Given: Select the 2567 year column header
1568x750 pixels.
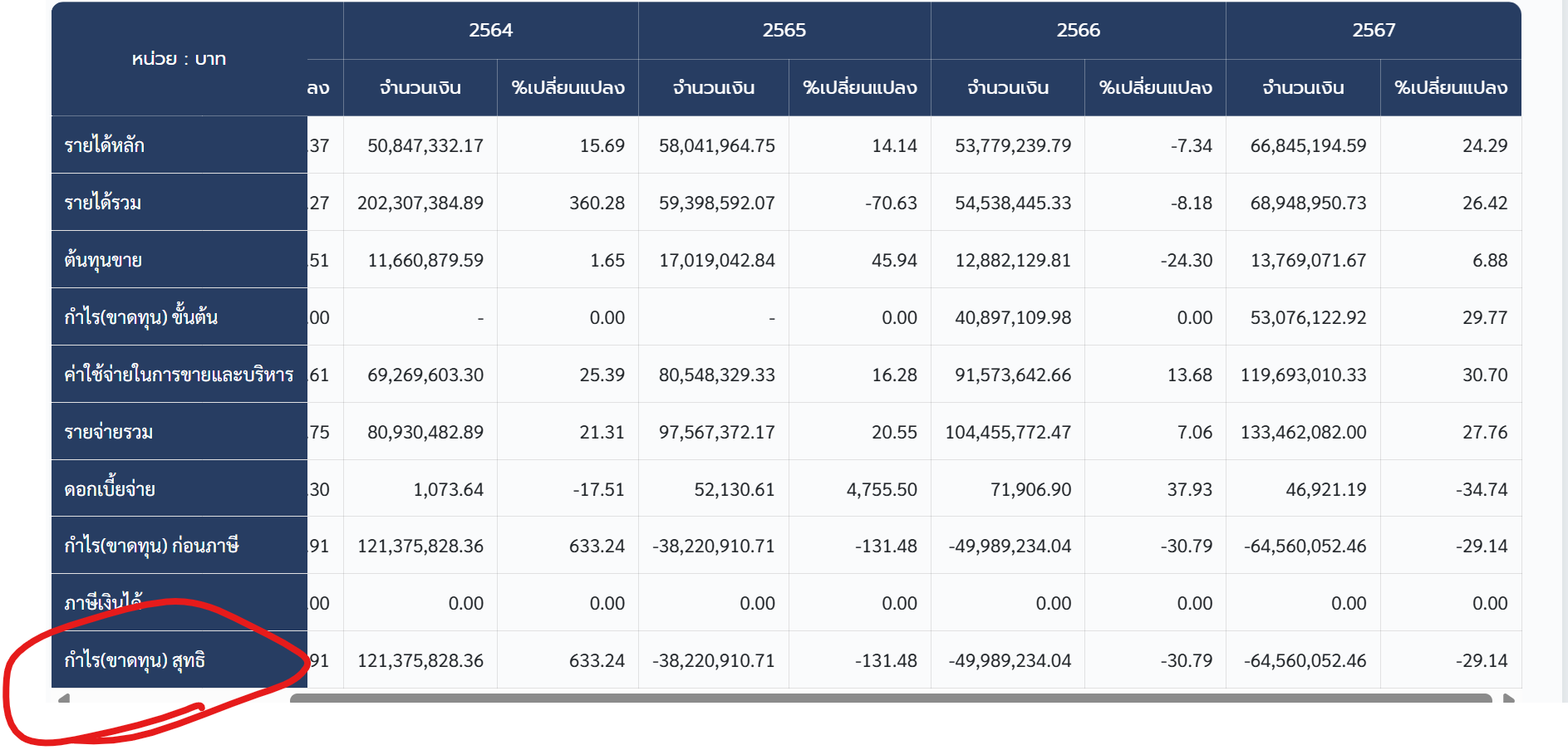Looking at the screenshot, I should pyautogui.click(x=1373, y=31).
